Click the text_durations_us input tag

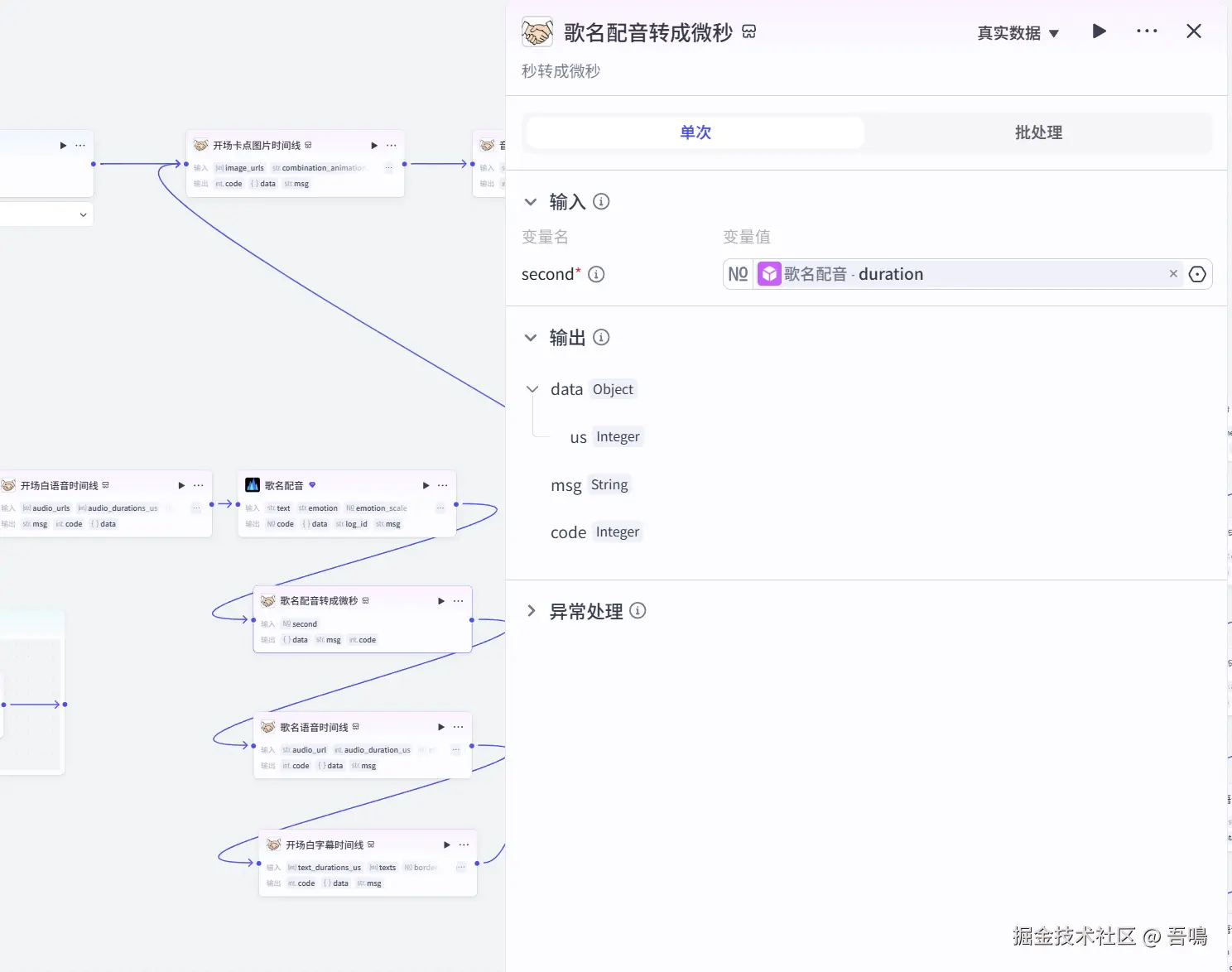click(x=325, y=868)
